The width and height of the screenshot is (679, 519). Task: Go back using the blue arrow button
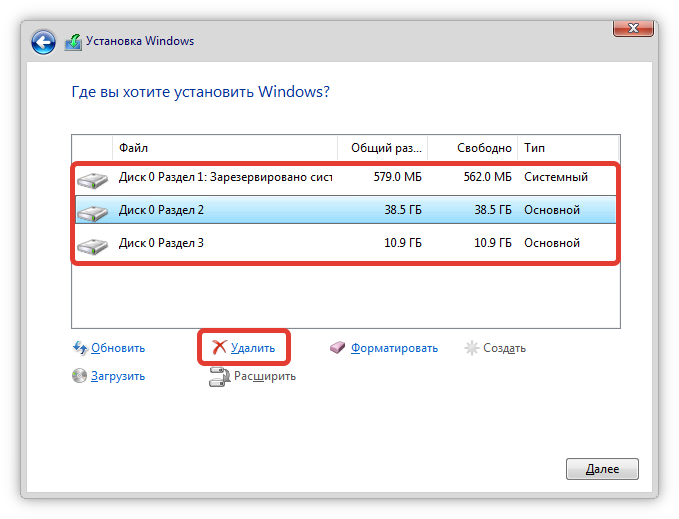pos(43,42)
